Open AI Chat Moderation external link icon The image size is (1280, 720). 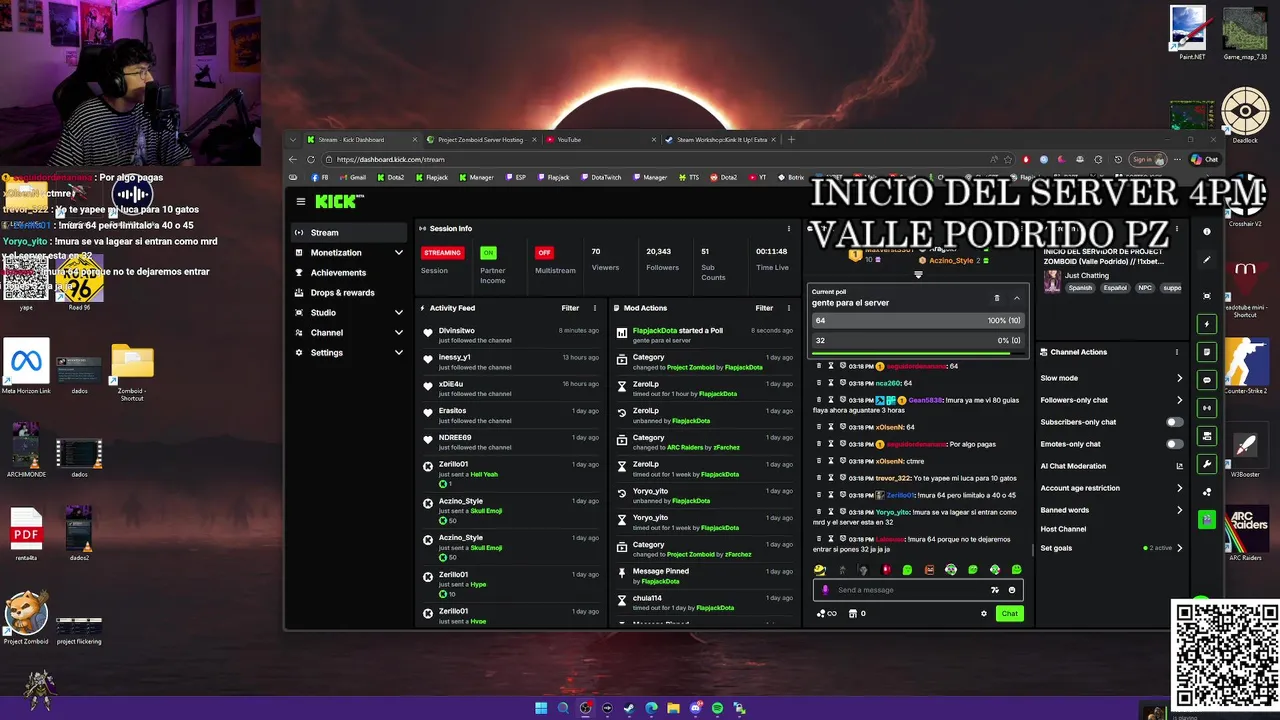pyautogui.click(x=1179, y=466)
